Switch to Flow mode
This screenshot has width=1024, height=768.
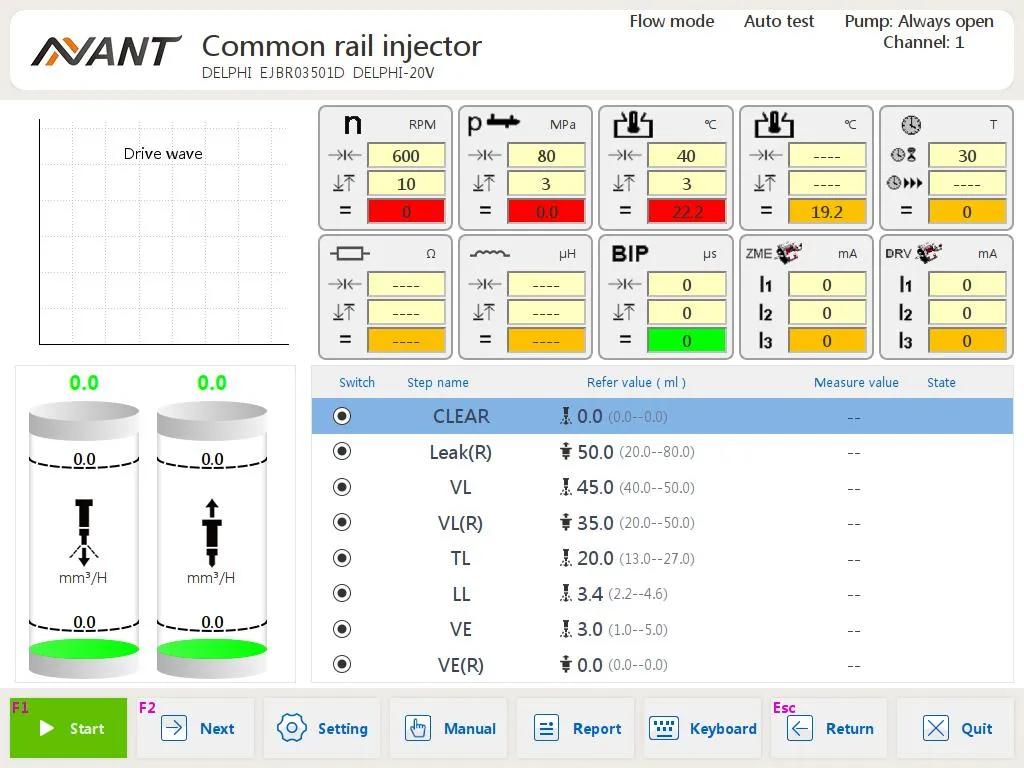tap(671, 21)
